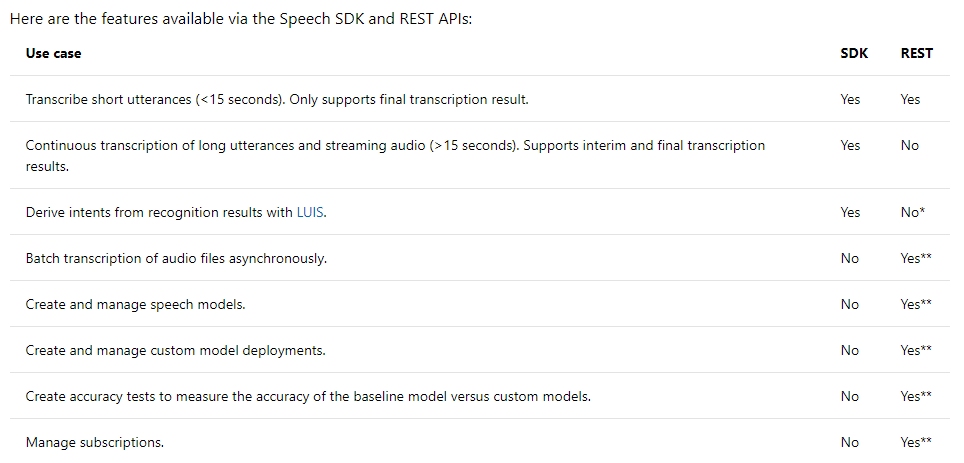The image size is (964, 463).
Task: Select the "Continuous transcription of long utterances" text
Action: (395, 146)
